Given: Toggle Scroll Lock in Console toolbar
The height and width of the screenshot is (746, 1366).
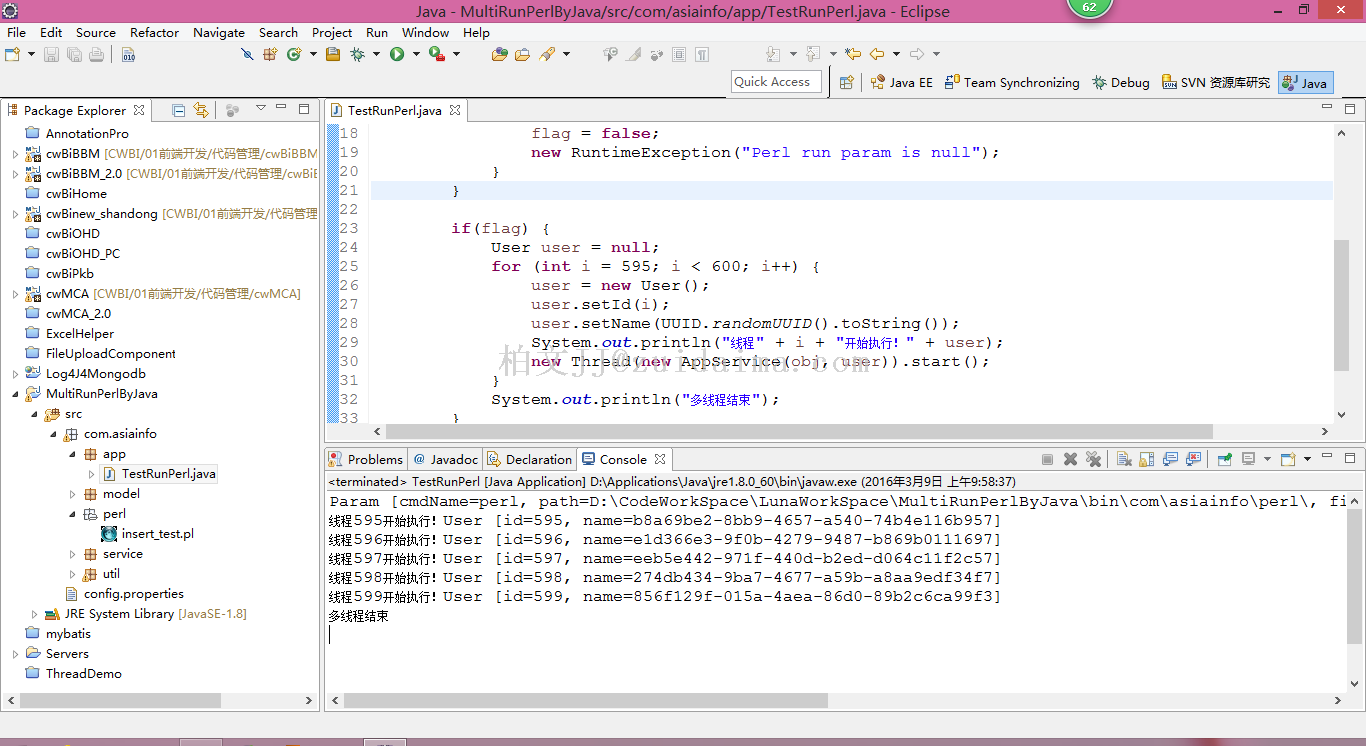Looking at the screenshot, I should click(x=1146, y=459).
